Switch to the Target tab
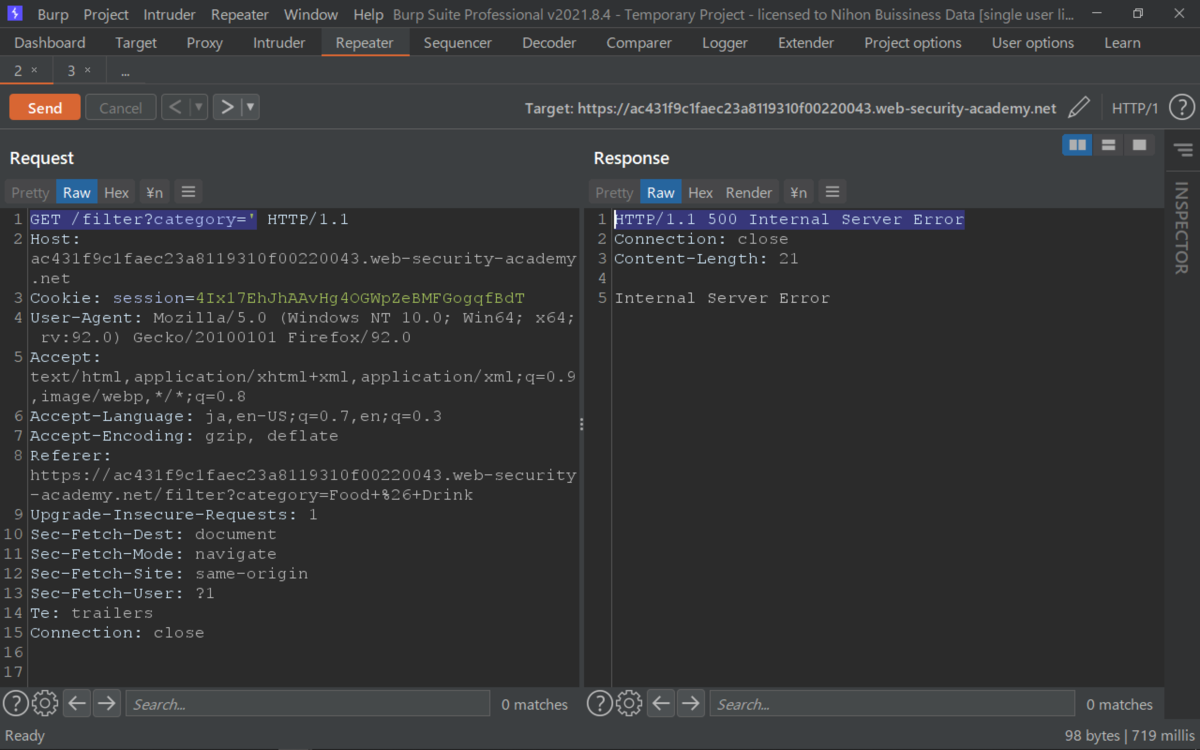Image resolution: width=1200 pixels, height=750 pixels. pos(136,43)
